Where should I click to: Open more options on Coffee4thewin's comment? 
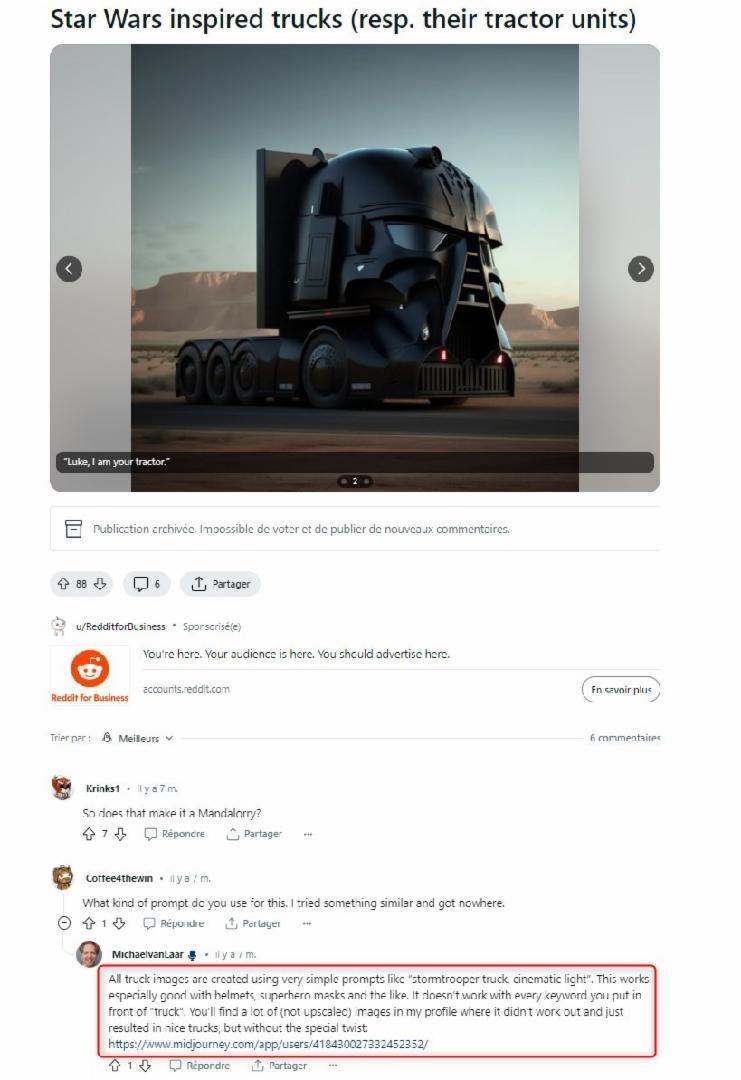click(x=306, y=924)
